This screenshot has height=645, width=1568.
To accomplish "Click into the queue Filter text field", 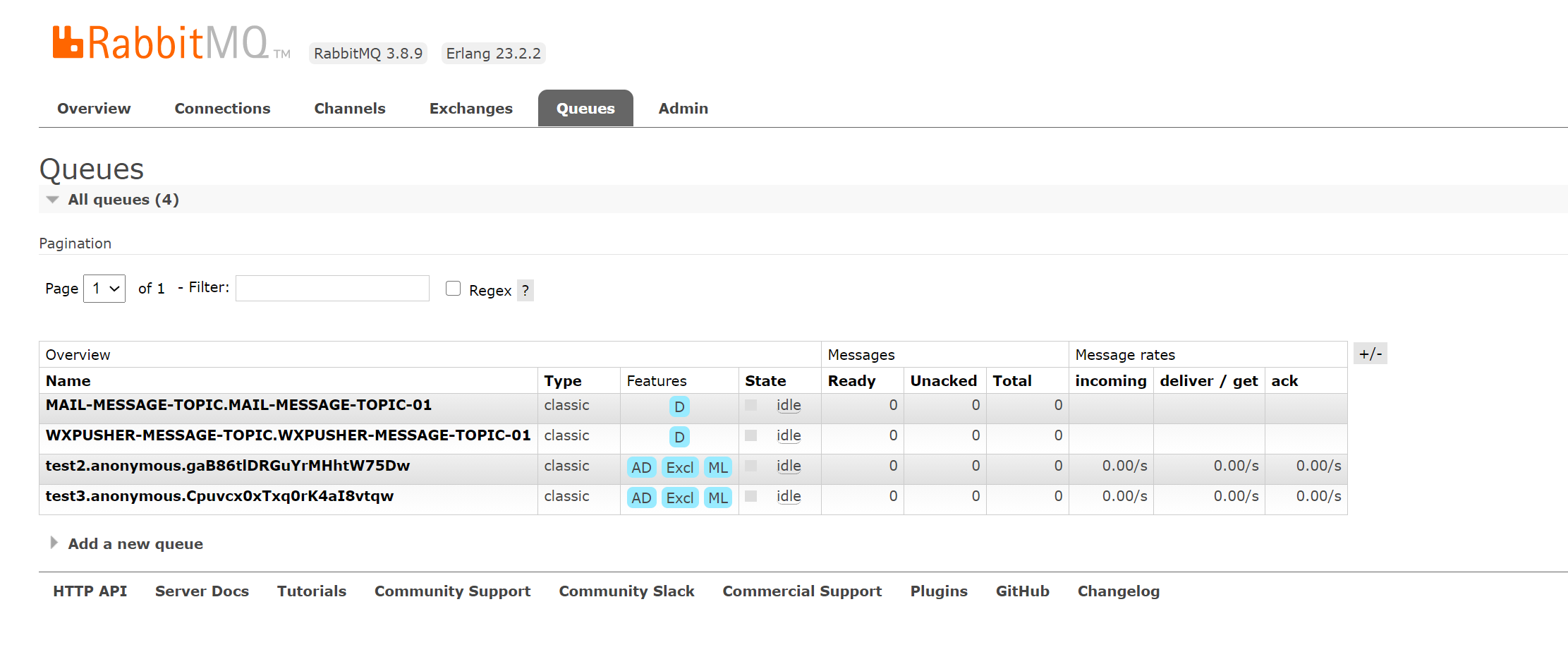I will [x=332, y=289].
